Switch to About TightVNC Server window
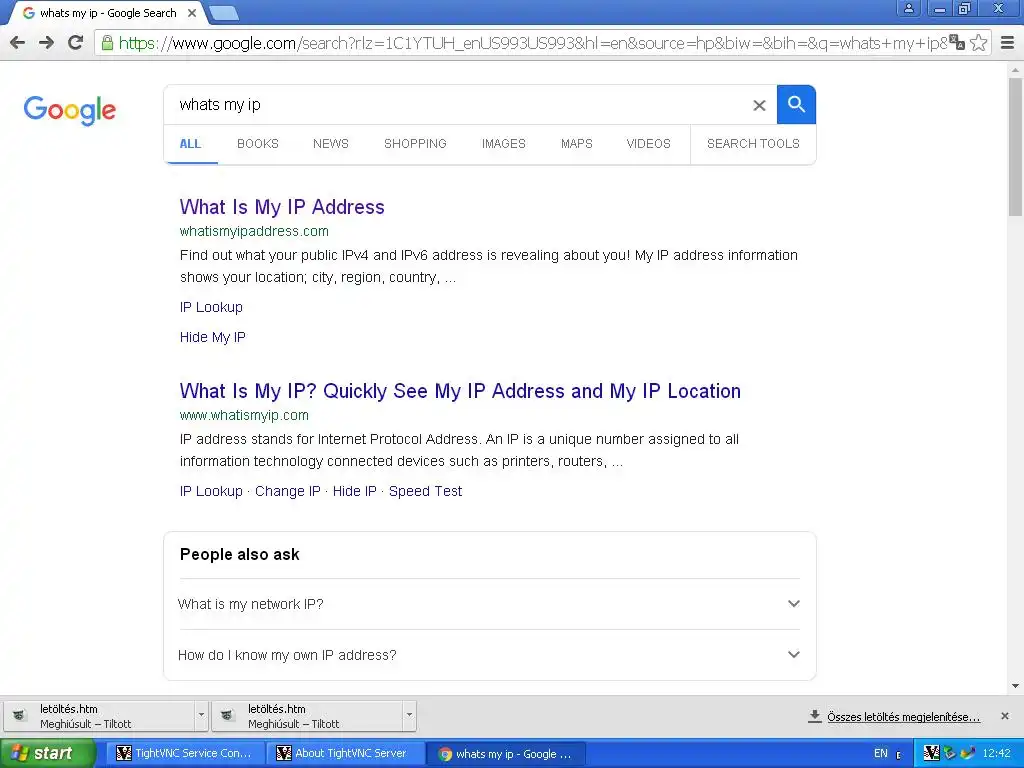1024x768 pixels. click(345, 754)
